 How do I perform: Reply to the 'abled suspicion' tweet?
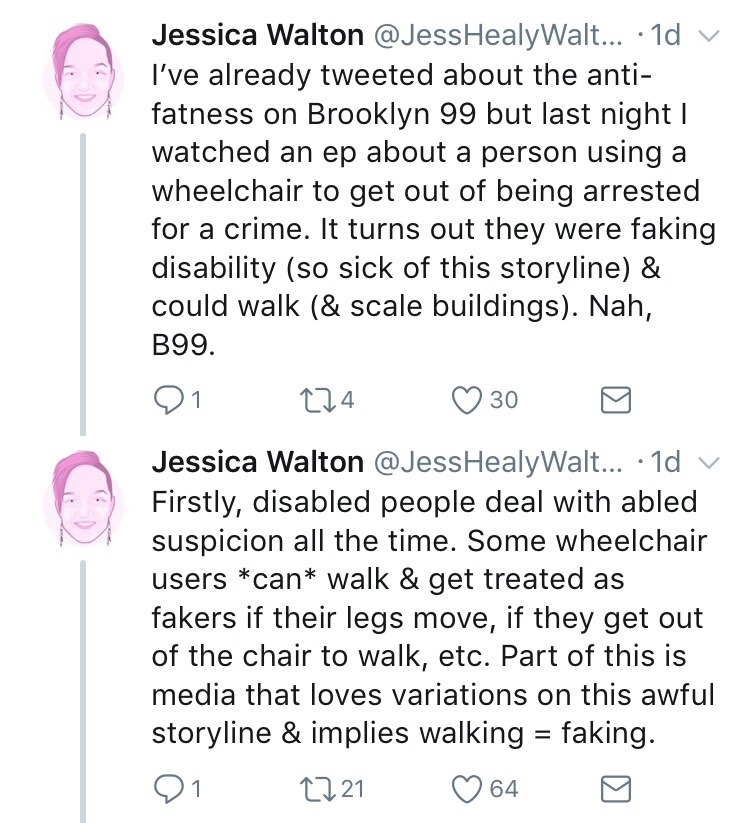[x=167, y=789]
